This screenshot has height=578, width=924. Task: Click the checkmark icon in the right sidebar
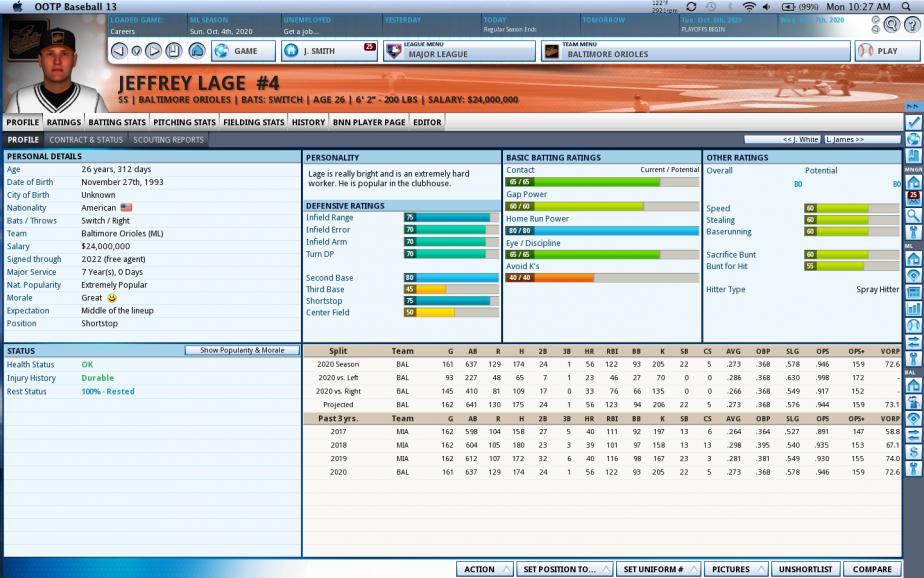click(x=913, y=122)
